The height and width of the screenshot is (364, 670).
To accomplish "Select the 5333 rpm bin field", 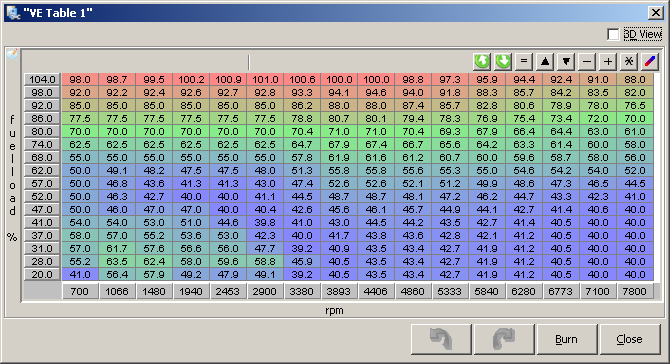I will pos(450,291).
